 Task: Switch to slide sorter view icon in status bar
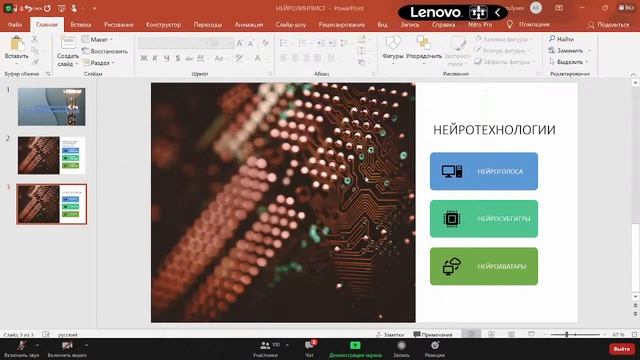point(491,334)
